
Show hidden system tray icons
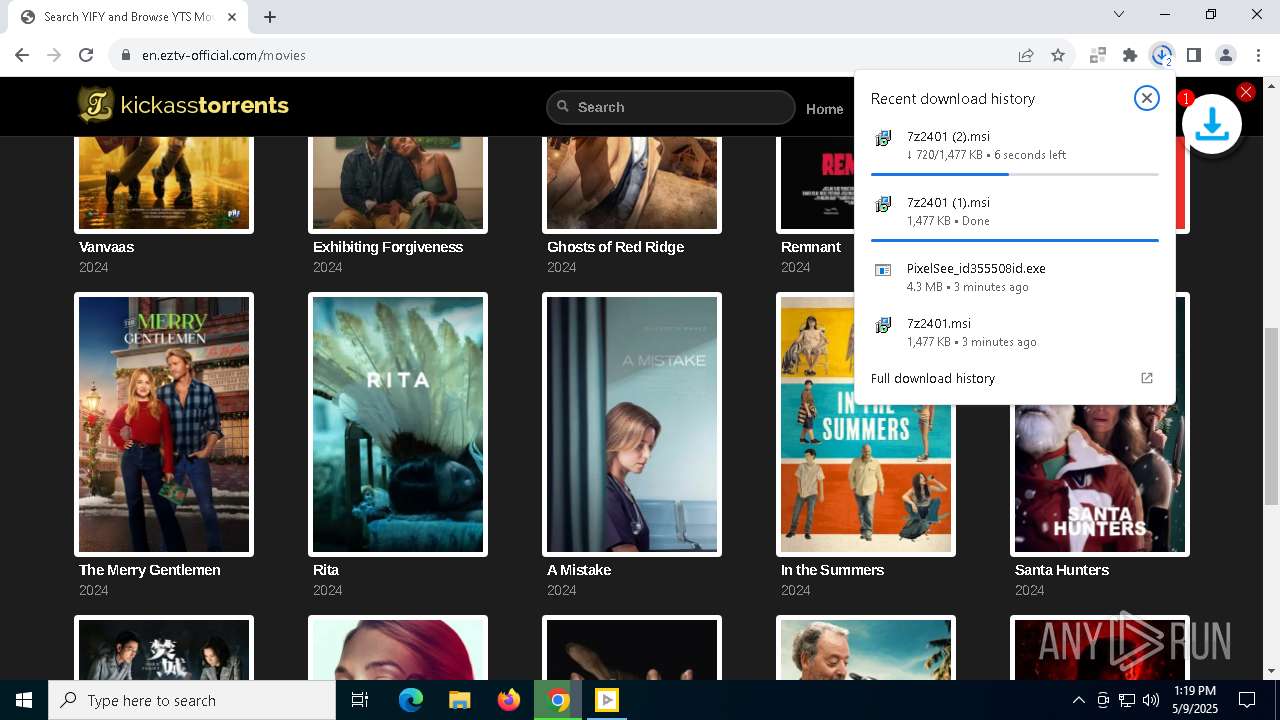tap(1078, 700)
